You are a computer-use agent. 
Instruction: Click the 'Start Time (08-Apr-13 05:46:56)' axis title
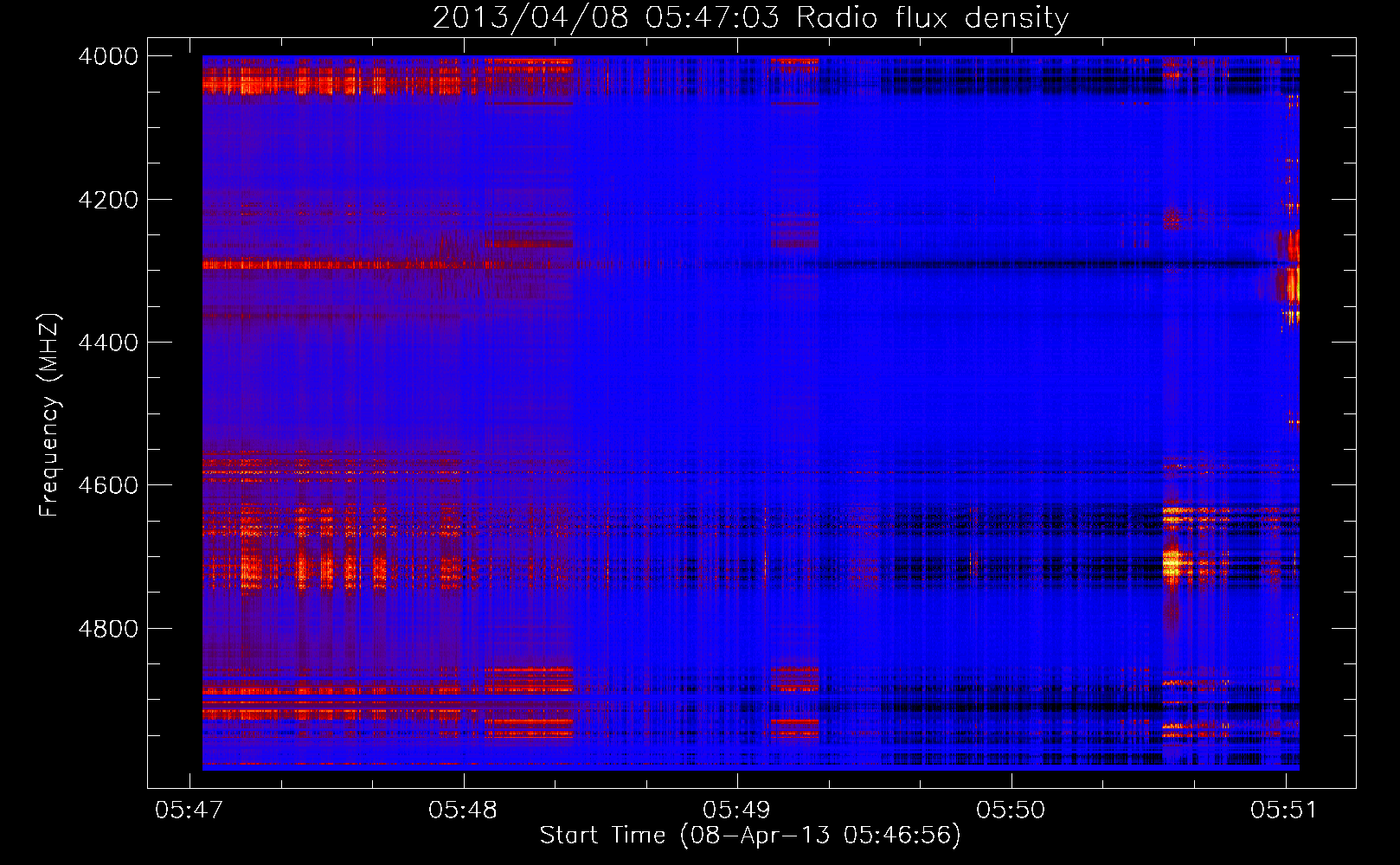[x=750, y=836]
